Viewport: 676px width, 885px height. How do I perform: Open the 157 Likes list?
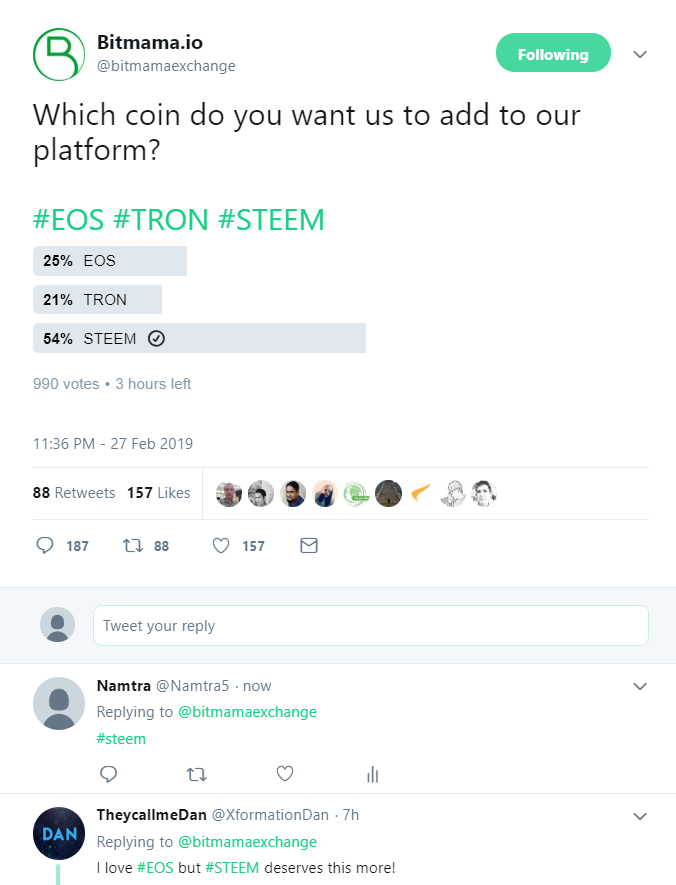pos(158,493)
